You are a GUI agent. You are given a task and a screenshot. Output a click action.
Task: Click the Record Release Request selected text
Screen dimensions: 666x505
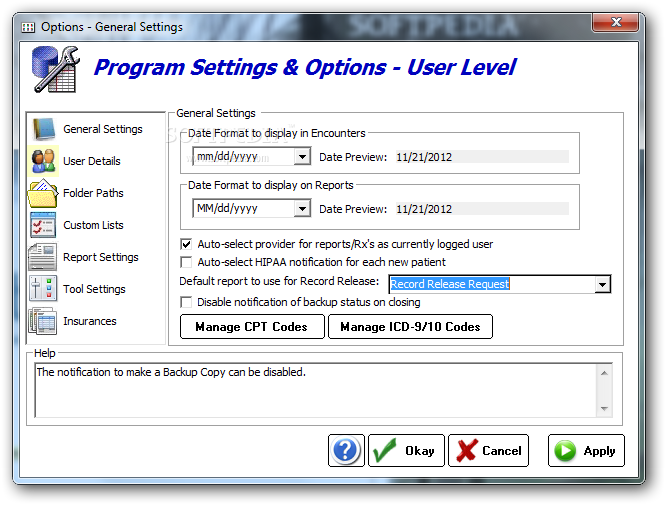450,284
